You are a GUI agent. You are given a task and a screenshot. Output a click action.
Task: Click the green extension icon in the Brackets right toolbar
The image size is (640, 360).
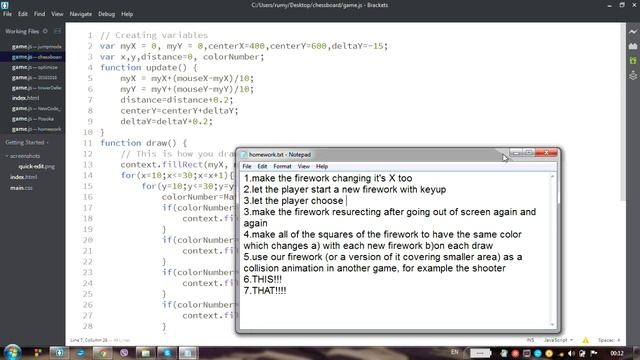pos(633,60)
